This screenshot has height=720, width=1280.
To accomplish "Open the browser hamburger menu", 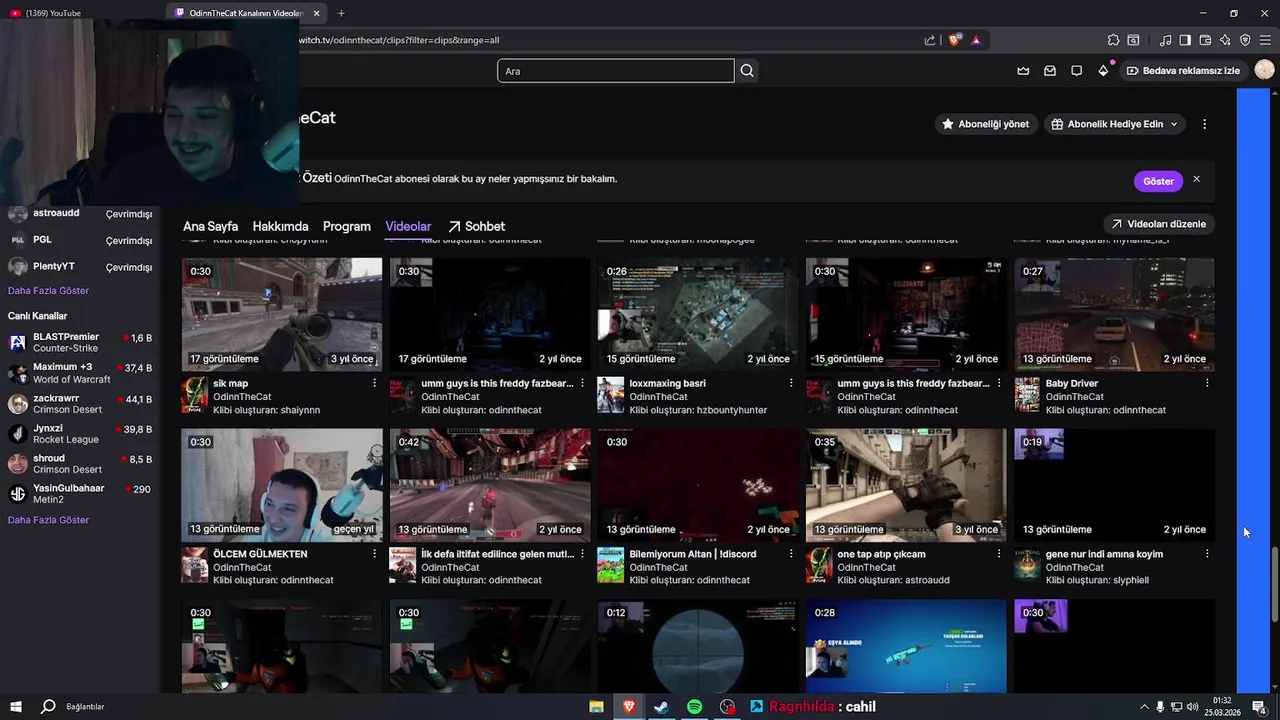I will 1265,40.
